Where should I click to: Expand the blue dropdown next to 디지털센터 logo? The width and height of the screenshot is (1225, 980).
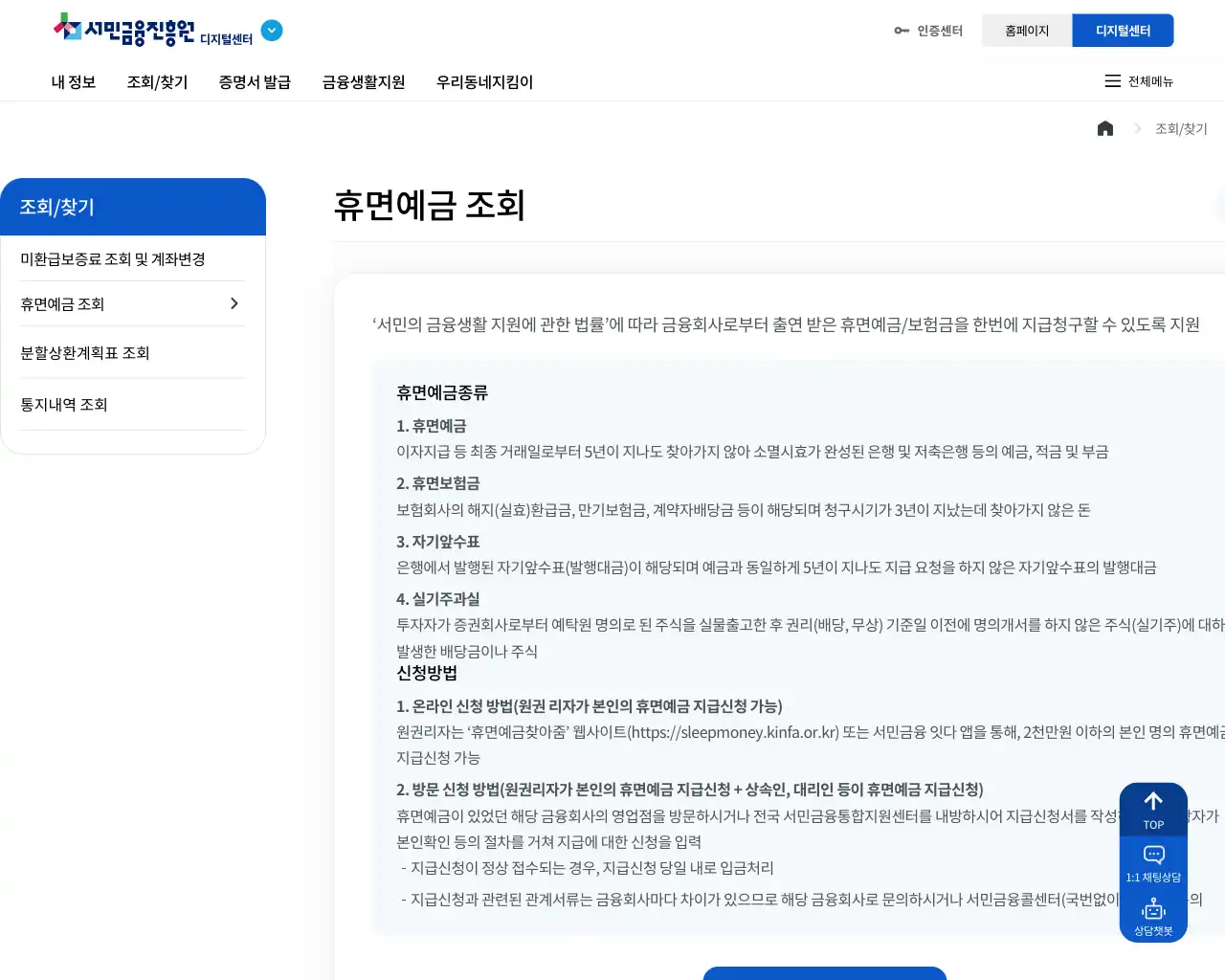point(272,31)
